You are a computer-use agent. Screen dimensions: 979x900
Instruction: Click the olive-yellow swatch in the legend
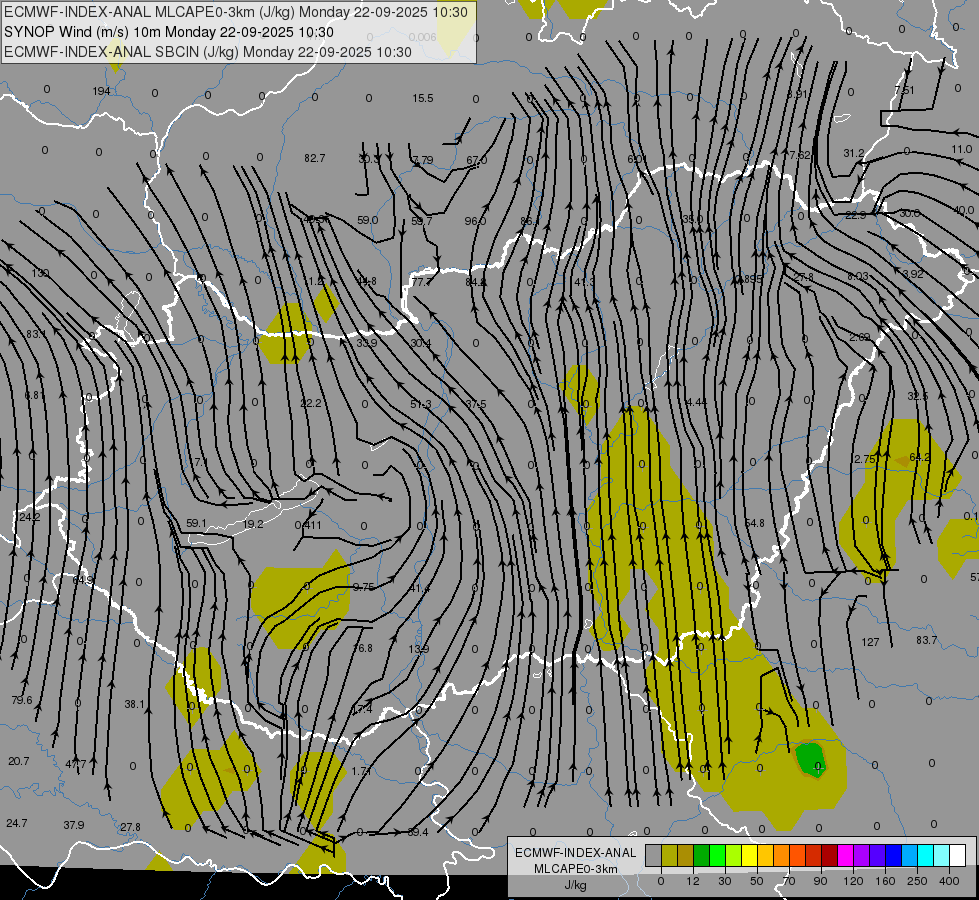coord(669,855)
